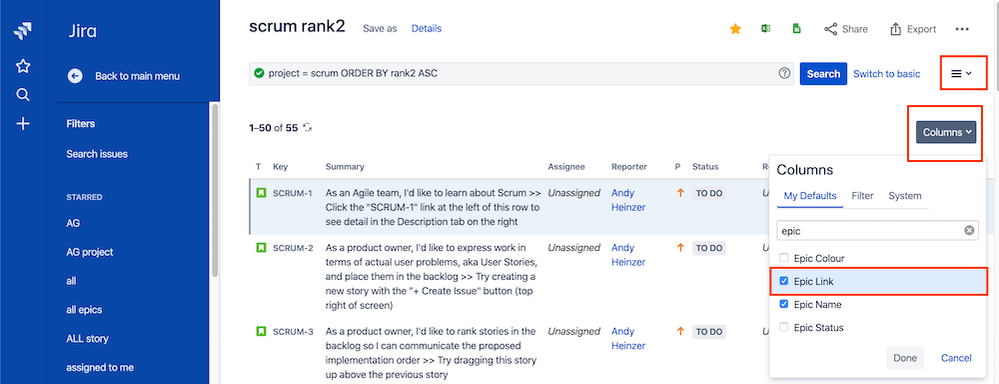Click Done in Columns panel
Image resolution: width=999 pixels, height=384 pixels.
(x=905, y=358)
